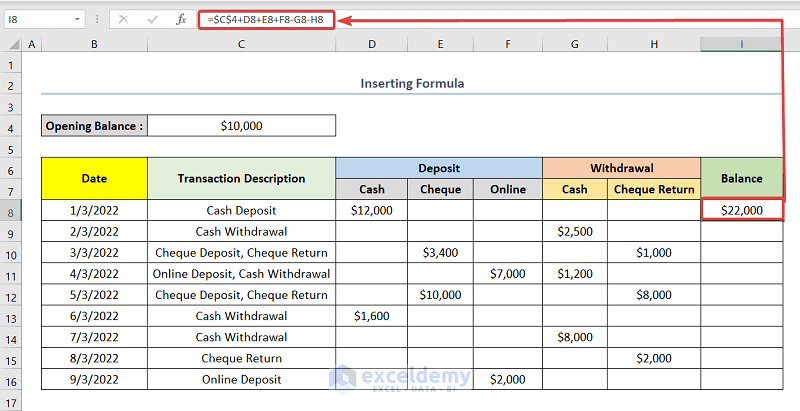The image size is (800, 411).
Task: Click the Date header cell
Action: click(94, 178)
